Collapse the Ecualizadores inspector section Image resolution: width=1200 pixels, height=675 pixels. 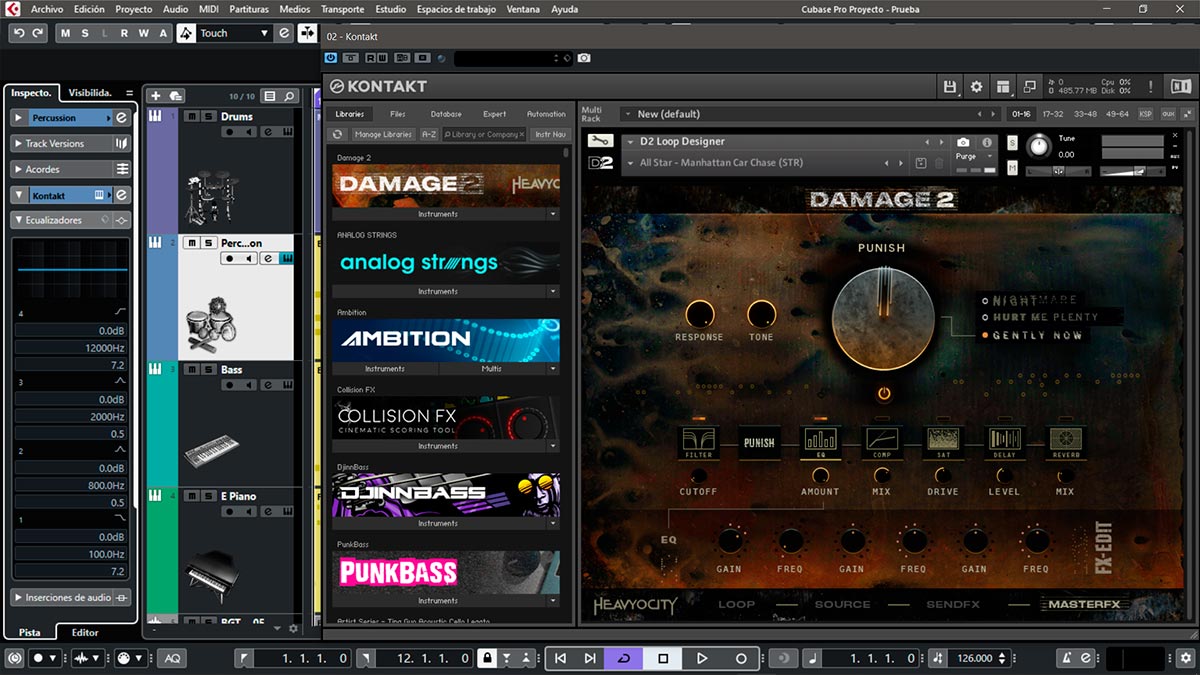[x=19, y=220]
